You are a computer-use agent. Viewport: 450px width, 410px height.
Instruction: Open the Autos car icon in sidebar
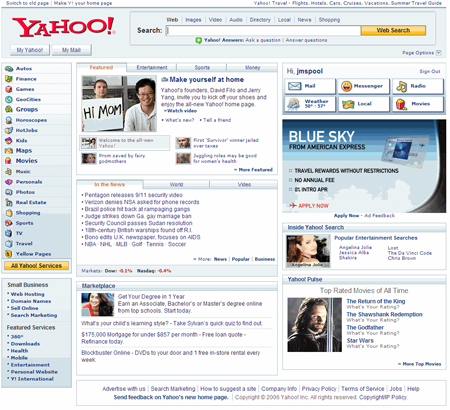pos(9,69)
